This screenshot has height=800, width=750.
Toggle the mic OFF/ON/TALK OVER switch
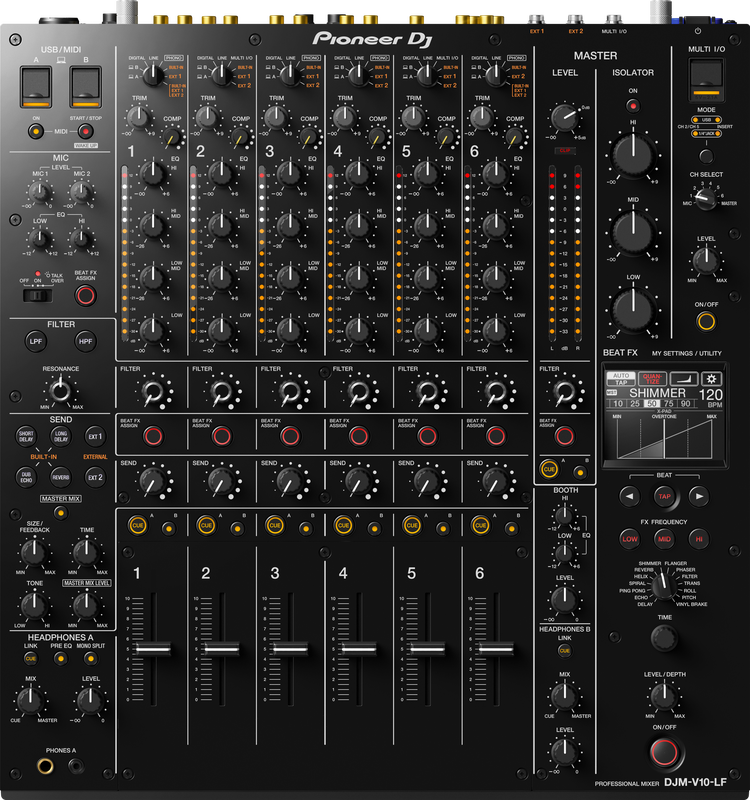(37, 295)
